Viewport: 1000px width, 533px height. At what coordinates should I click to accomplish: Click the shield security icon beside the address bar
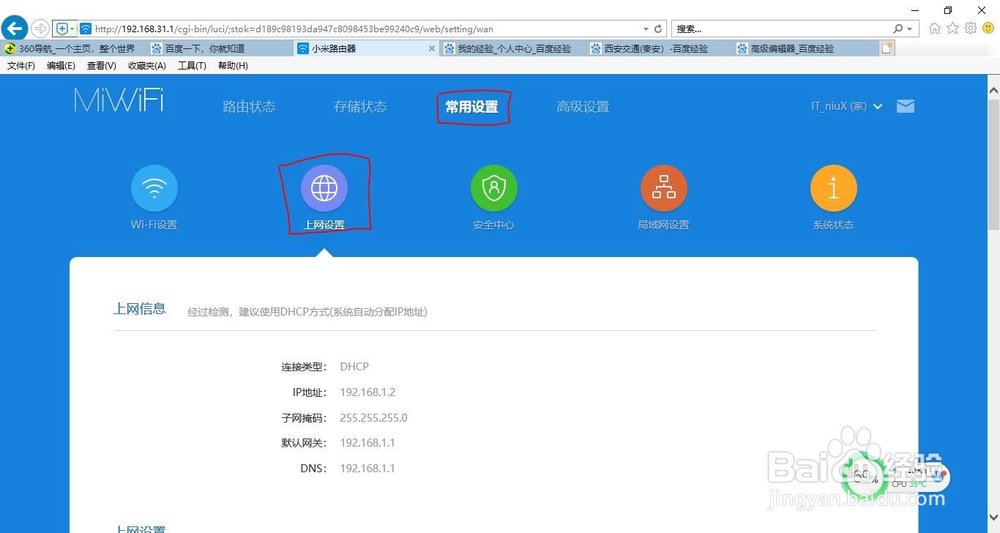click(x=62, y=29)
